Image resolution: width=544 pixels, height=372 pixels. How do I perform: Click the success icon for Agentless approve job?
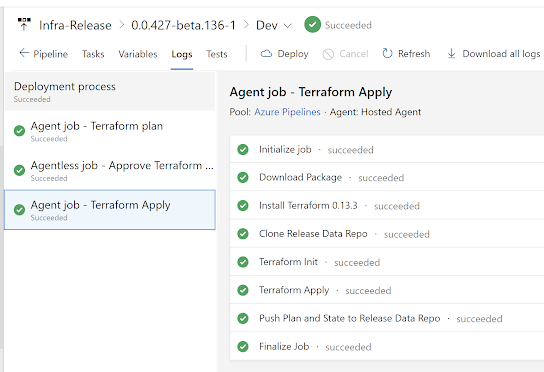click(19, 170)
